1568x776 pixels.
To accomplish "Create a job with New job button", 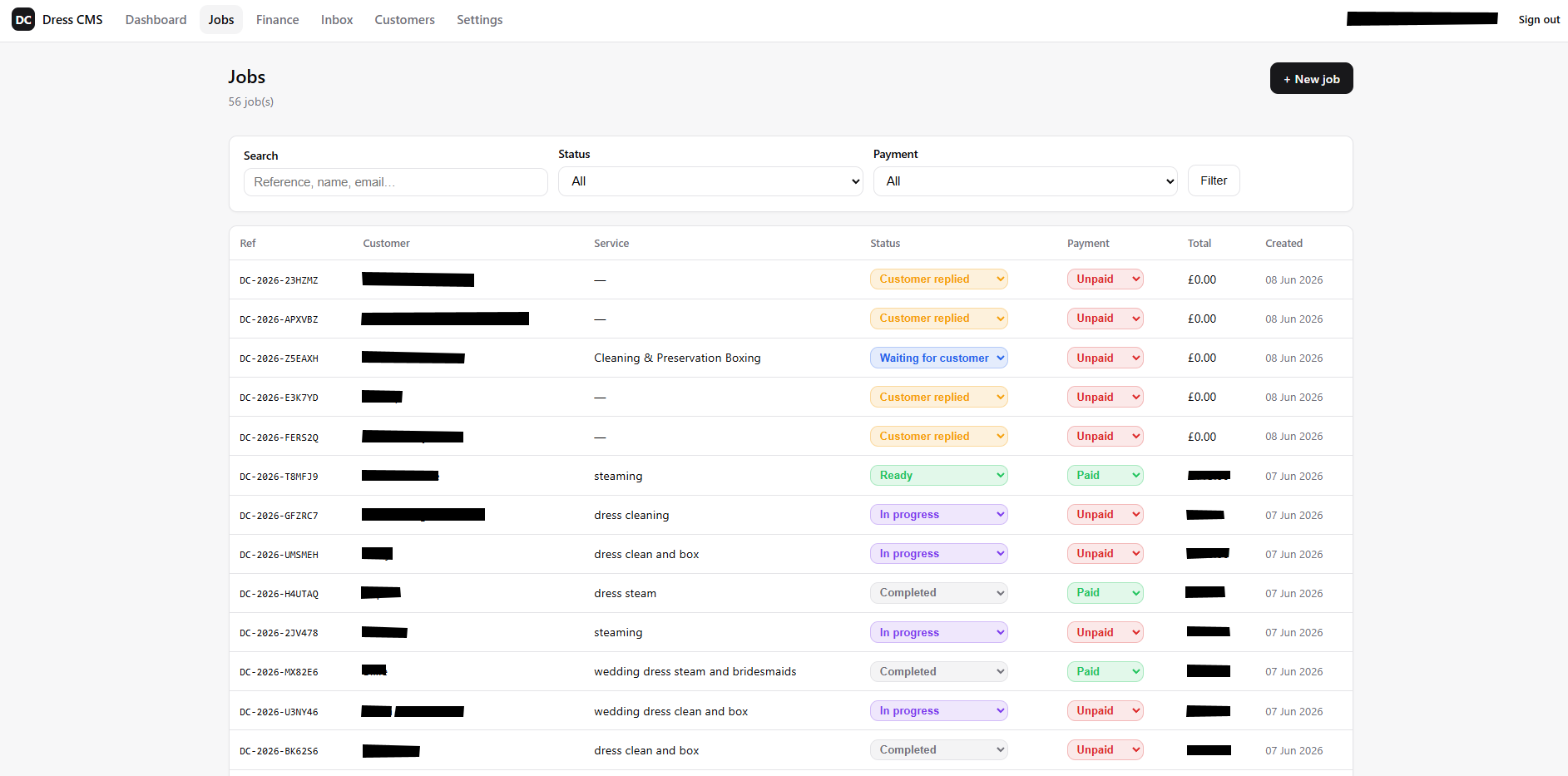I will point(1311,78).
